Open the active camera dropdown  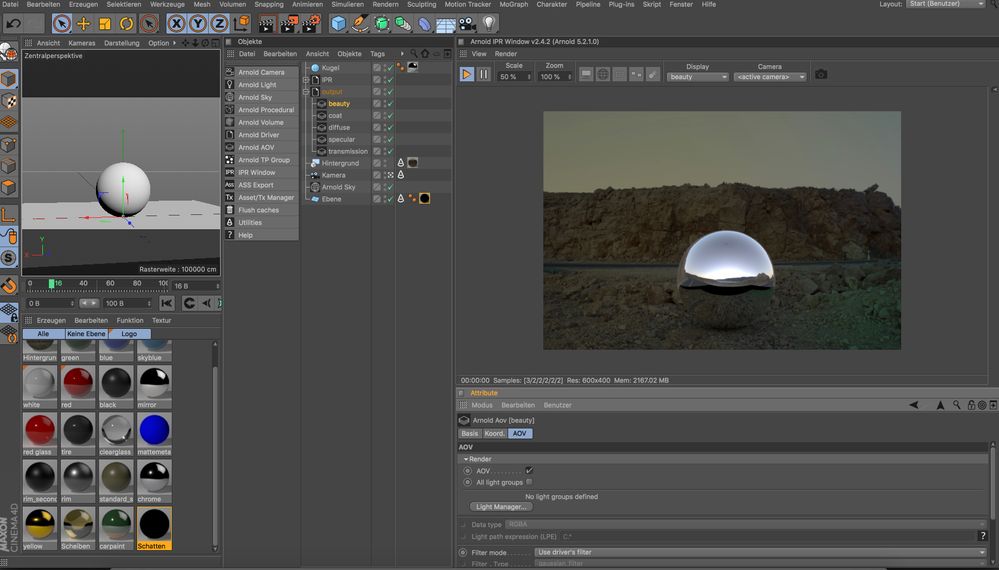[x=770, y=76]
